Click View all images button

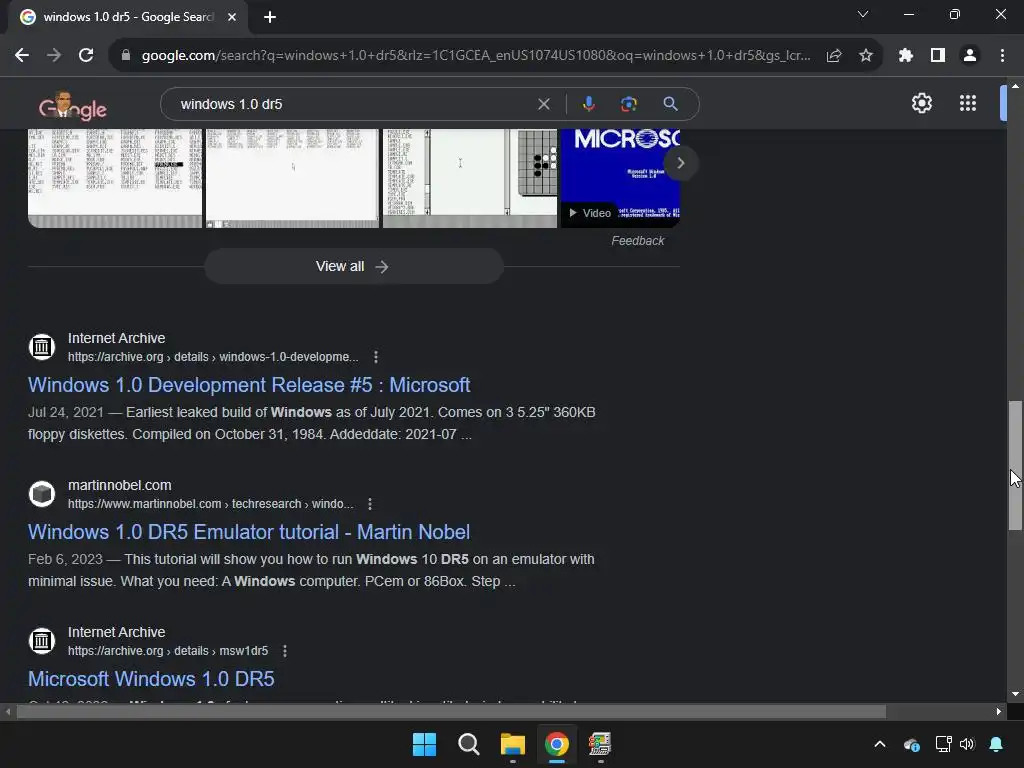tap(353, 266)
